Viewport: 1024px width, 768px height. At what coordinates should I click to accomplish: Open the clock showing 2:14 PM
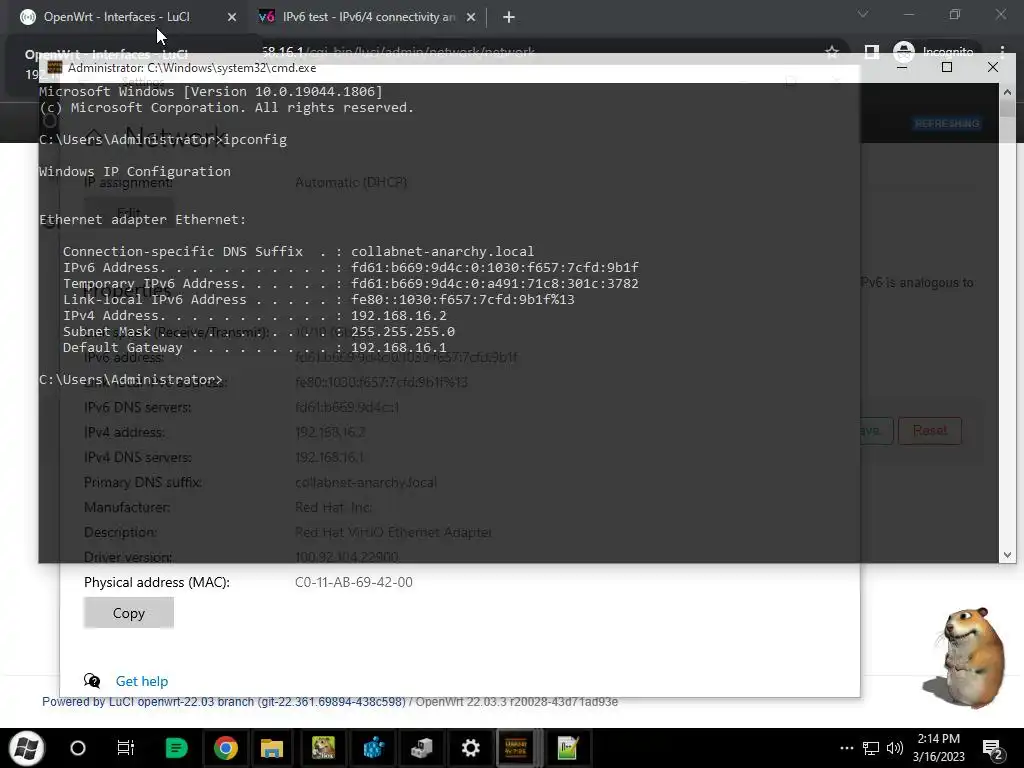(x=938, y=748)
